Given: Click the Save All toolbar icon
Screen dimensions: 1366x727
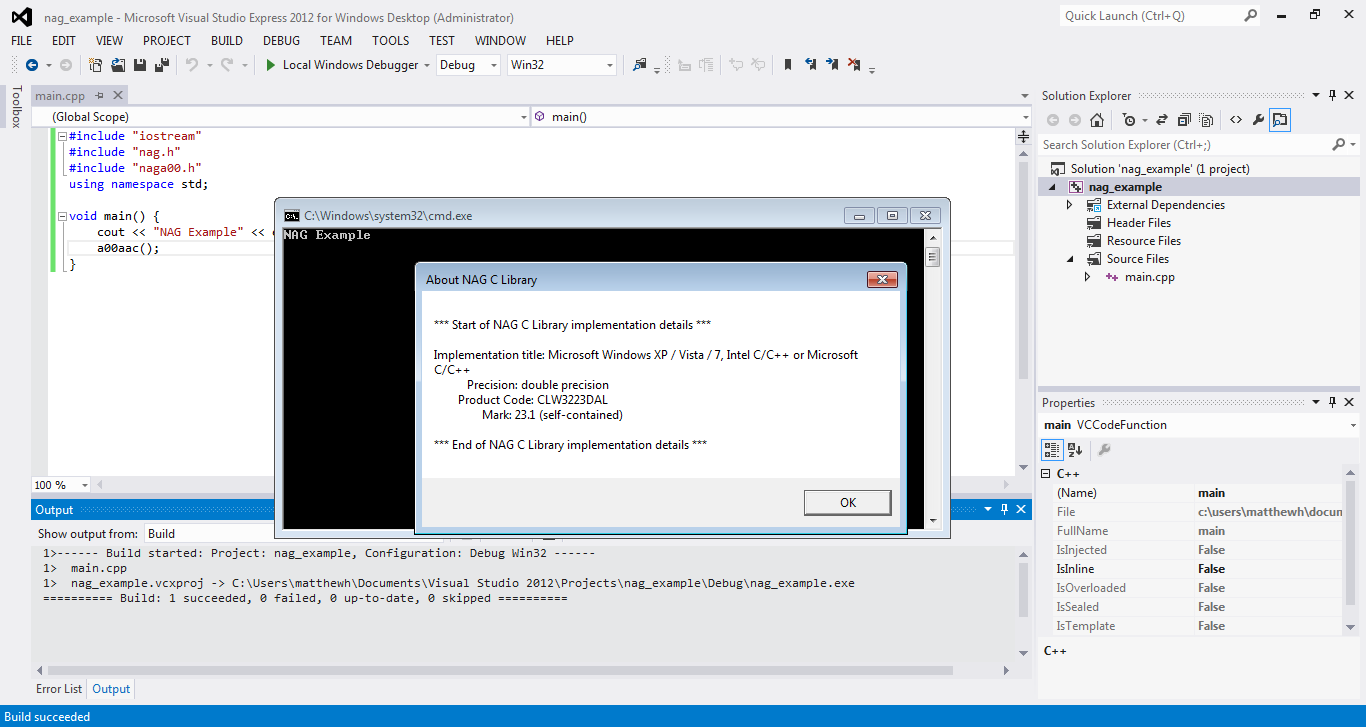Looking at the screenshot, I should (161, 65).
